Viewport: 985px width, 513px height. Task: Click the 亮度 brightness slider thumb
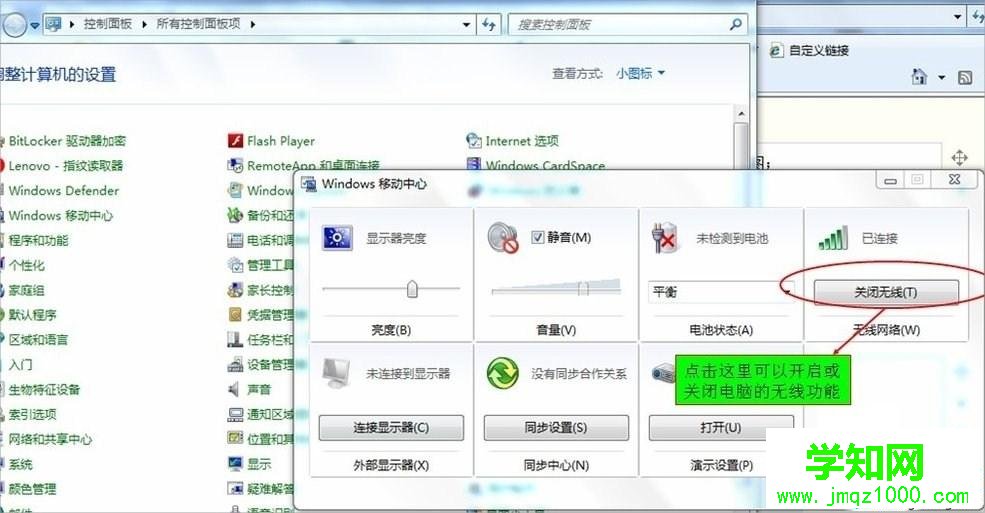pyautogui.click(x=412, y=289)
